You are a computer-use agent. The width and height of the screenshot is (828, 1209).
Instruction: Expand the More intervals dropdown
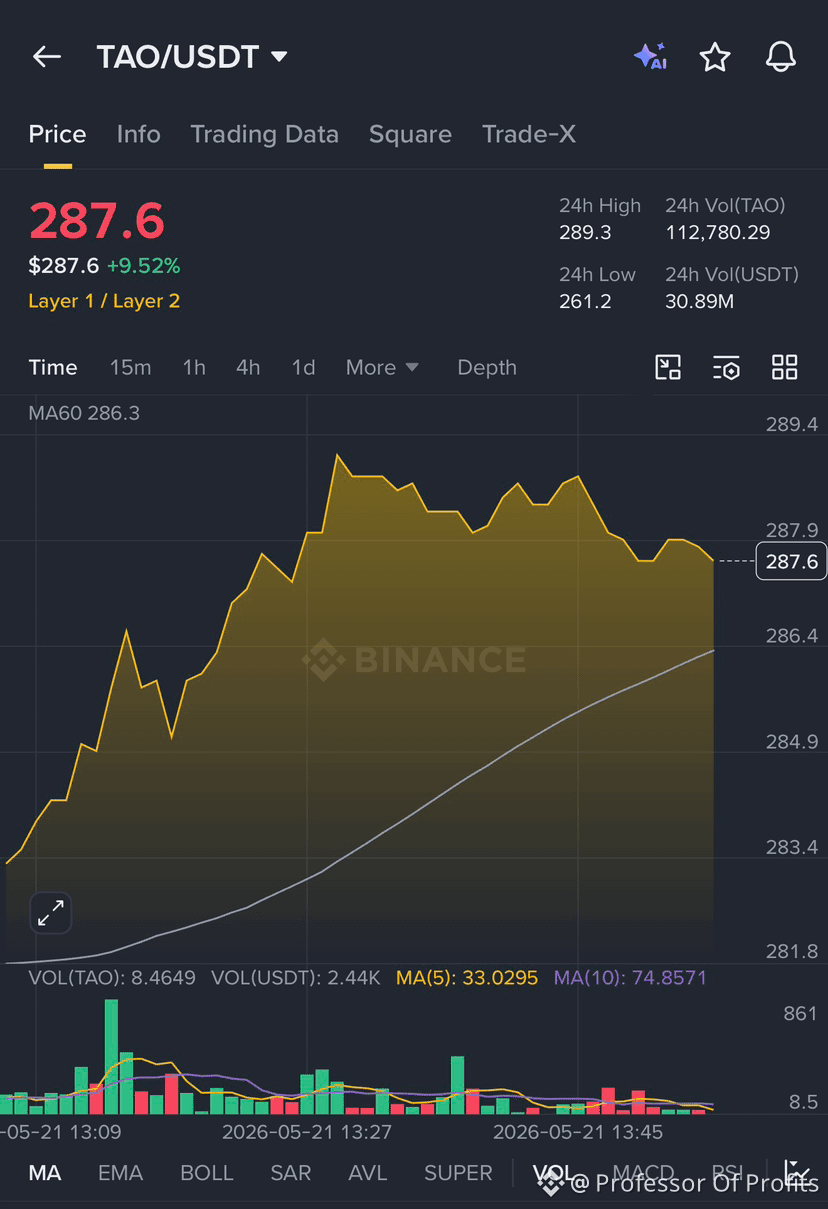[382, 367]
